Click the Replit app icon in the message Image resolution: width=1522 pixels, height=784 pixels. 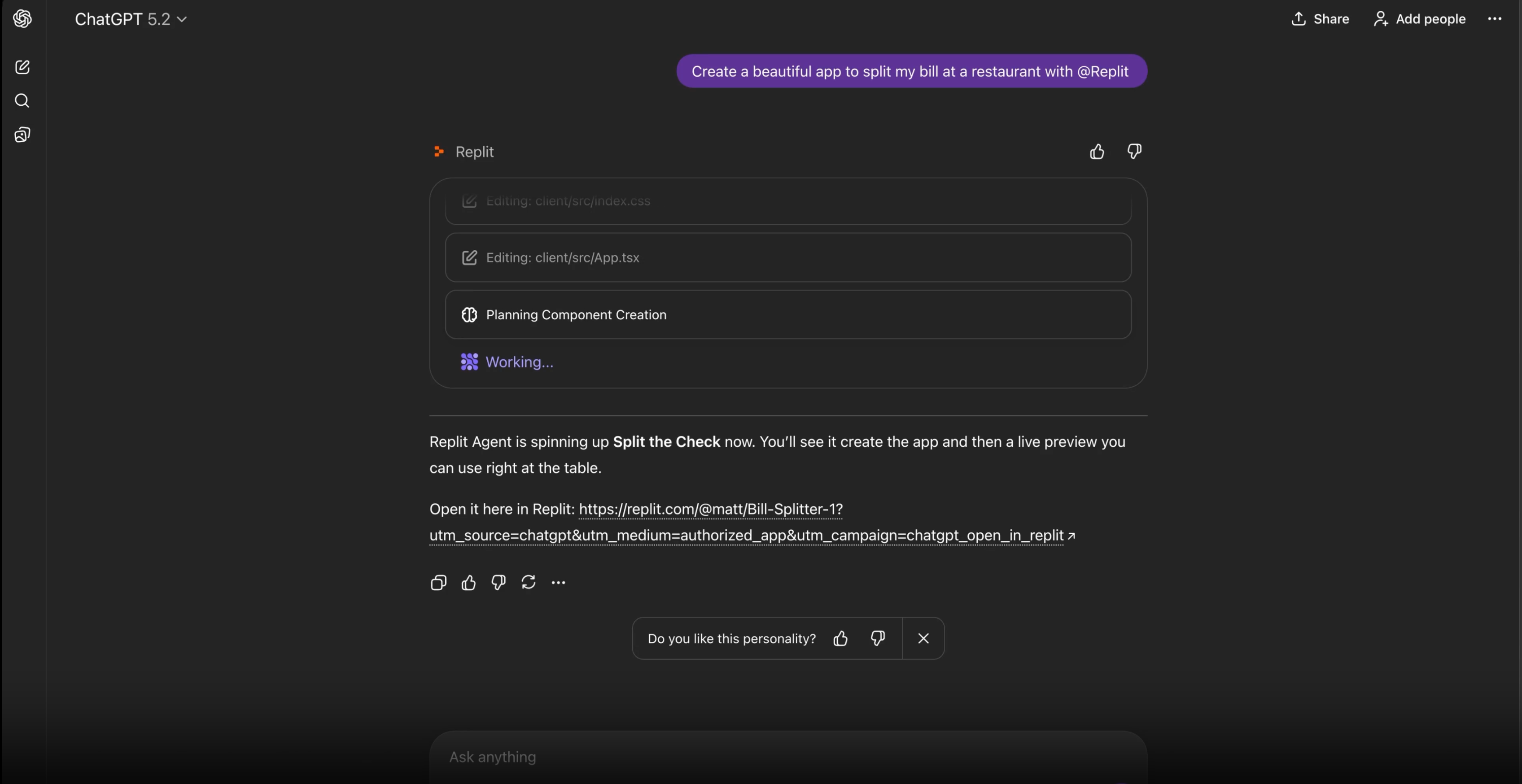(439, 151)
